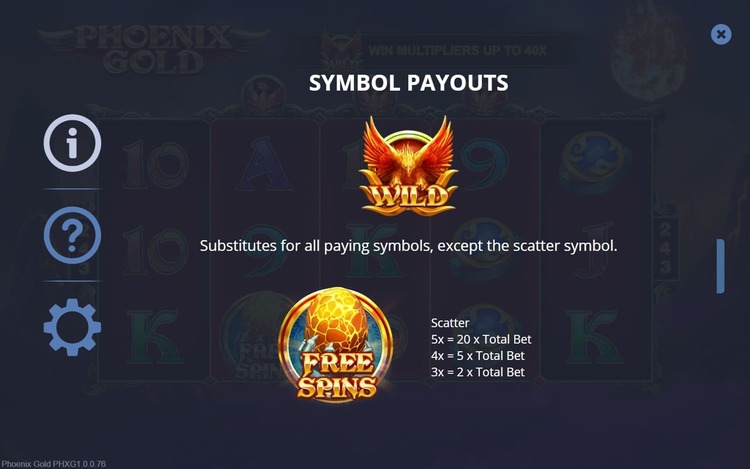Click the Symbol Payouts heading
Viewport: 750px width, 469px height.
click(408, 82)
